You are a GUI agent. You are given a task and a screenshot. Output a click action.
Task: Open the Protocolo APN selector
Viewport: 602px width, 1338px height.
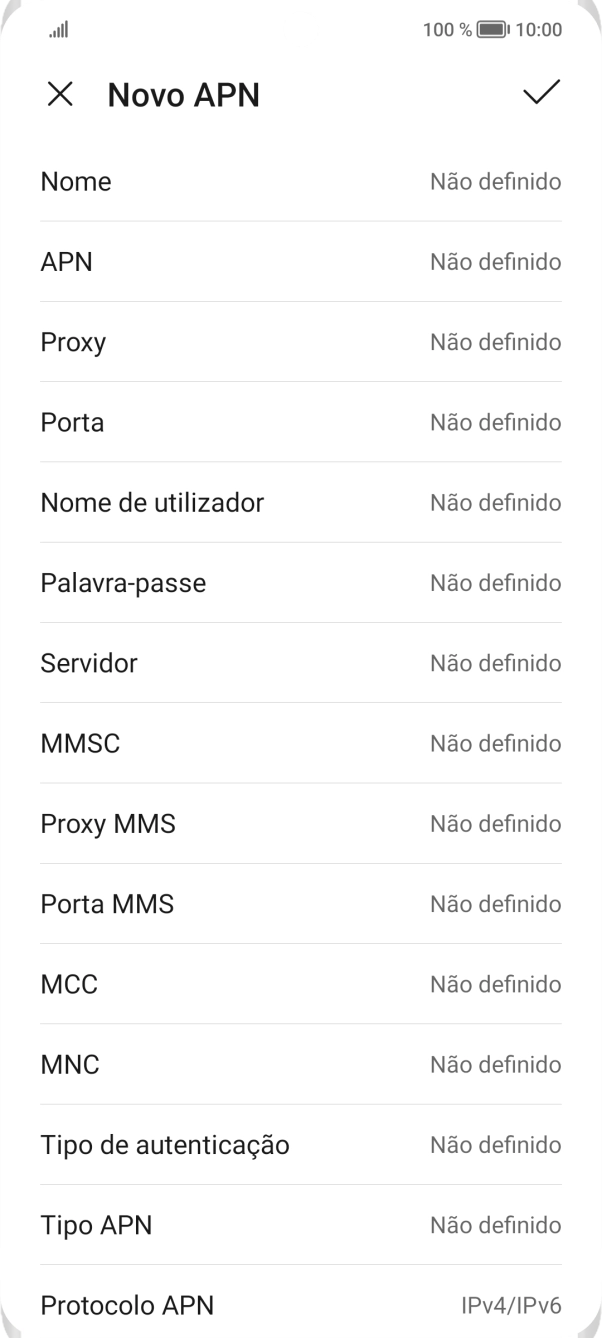(300, 1305)
